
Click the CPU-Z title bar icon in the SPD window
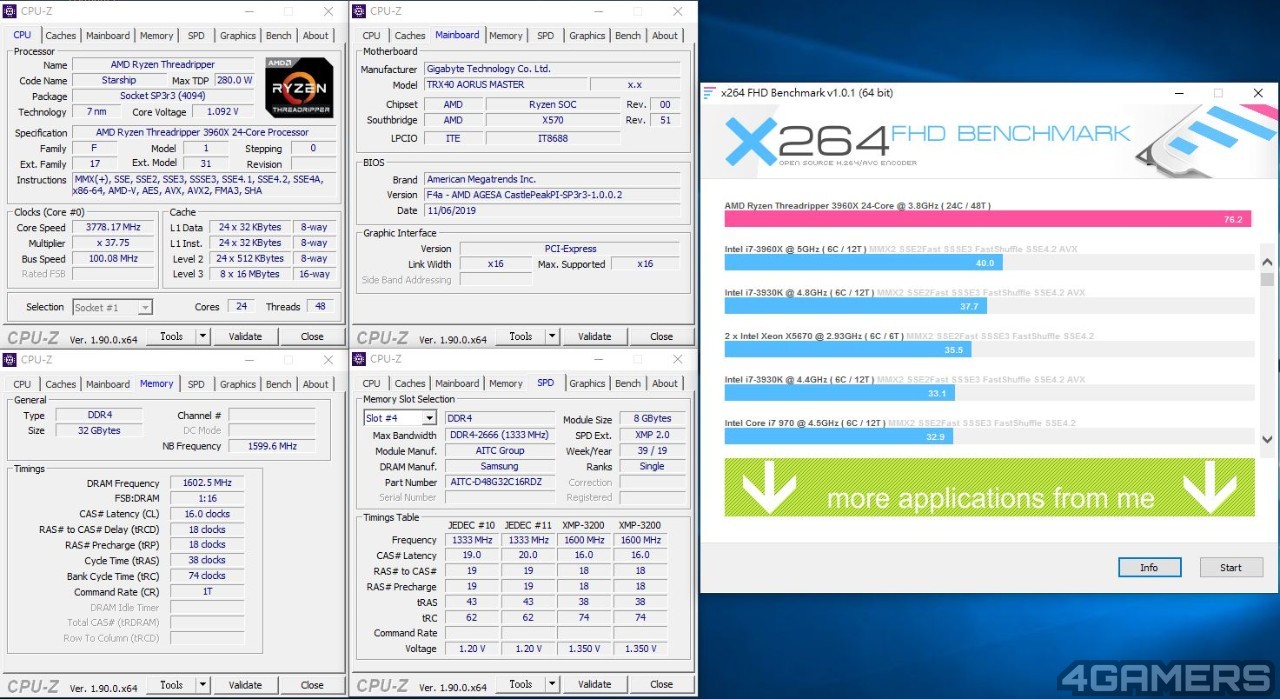coord(360,360)
